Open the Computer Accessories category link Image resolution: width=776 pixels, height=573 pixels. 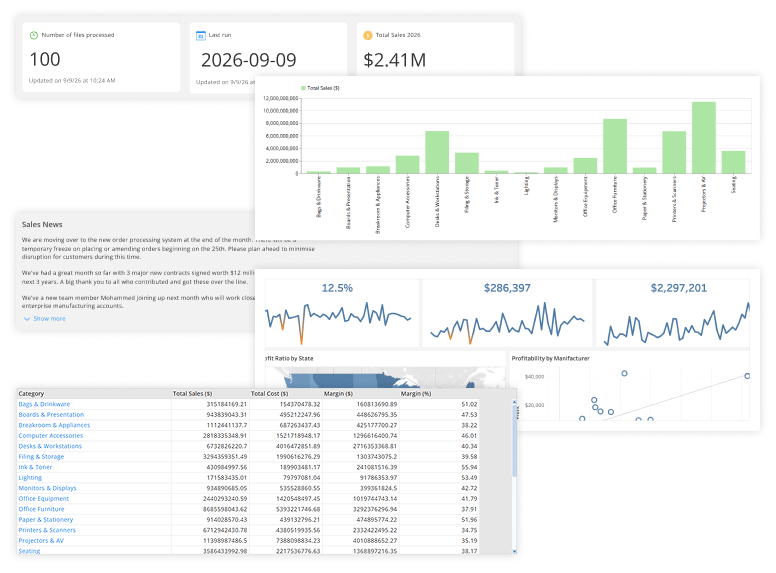[50, 435]
